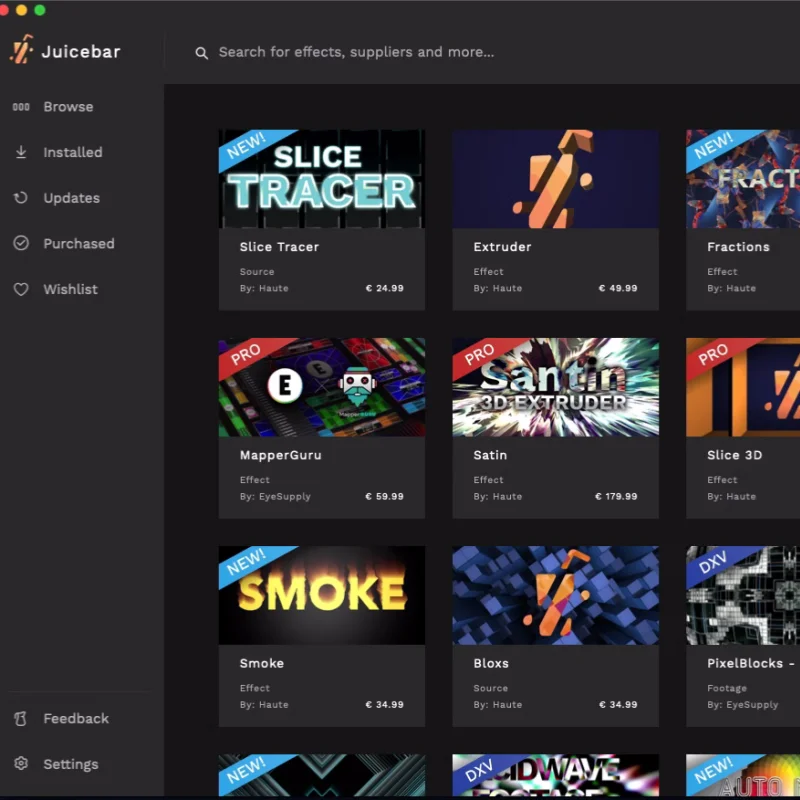Open the Fractions thumbnail image
Screen dimensions: 800x800
743,179
